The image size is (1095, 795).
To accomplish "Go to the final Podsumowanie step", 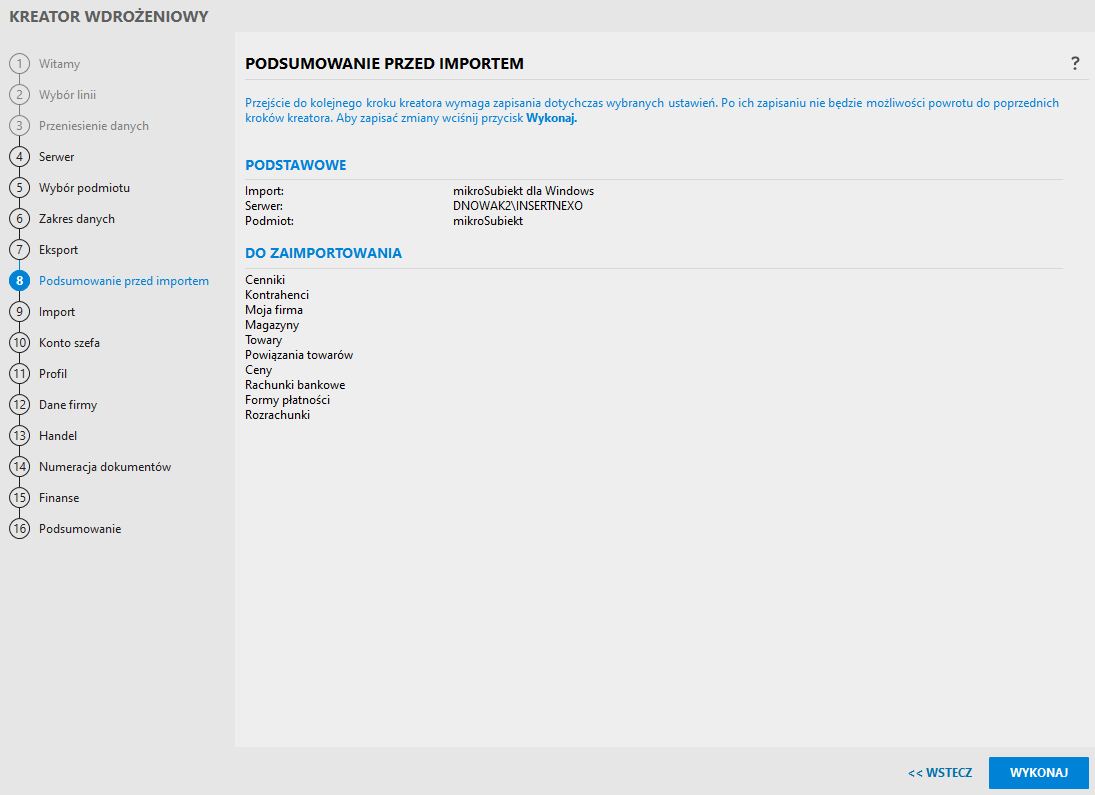I will (x=80, y=529).
